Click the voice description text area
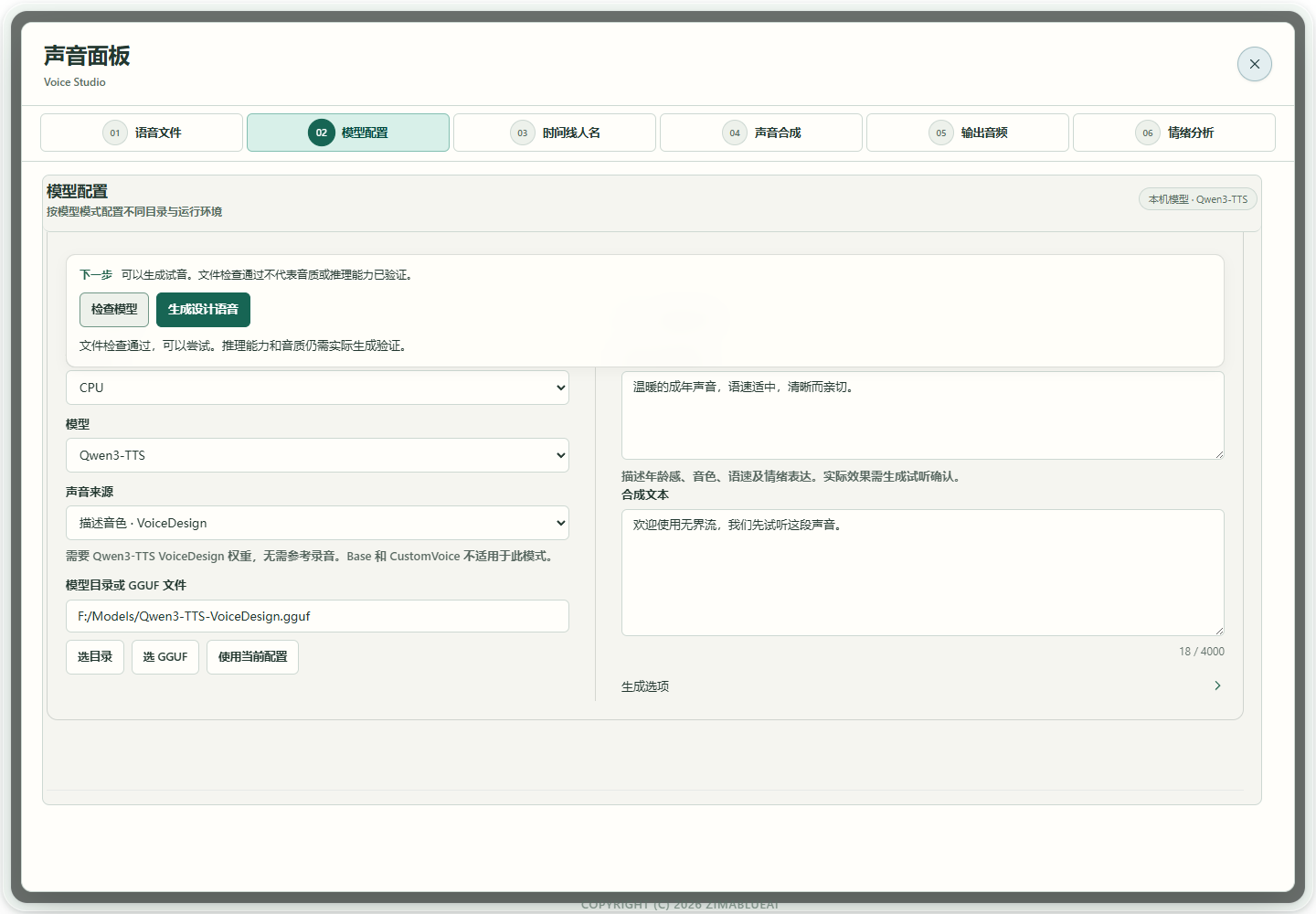The width and height of the screenshot is (1316, 914). click(x=923, y=415)
